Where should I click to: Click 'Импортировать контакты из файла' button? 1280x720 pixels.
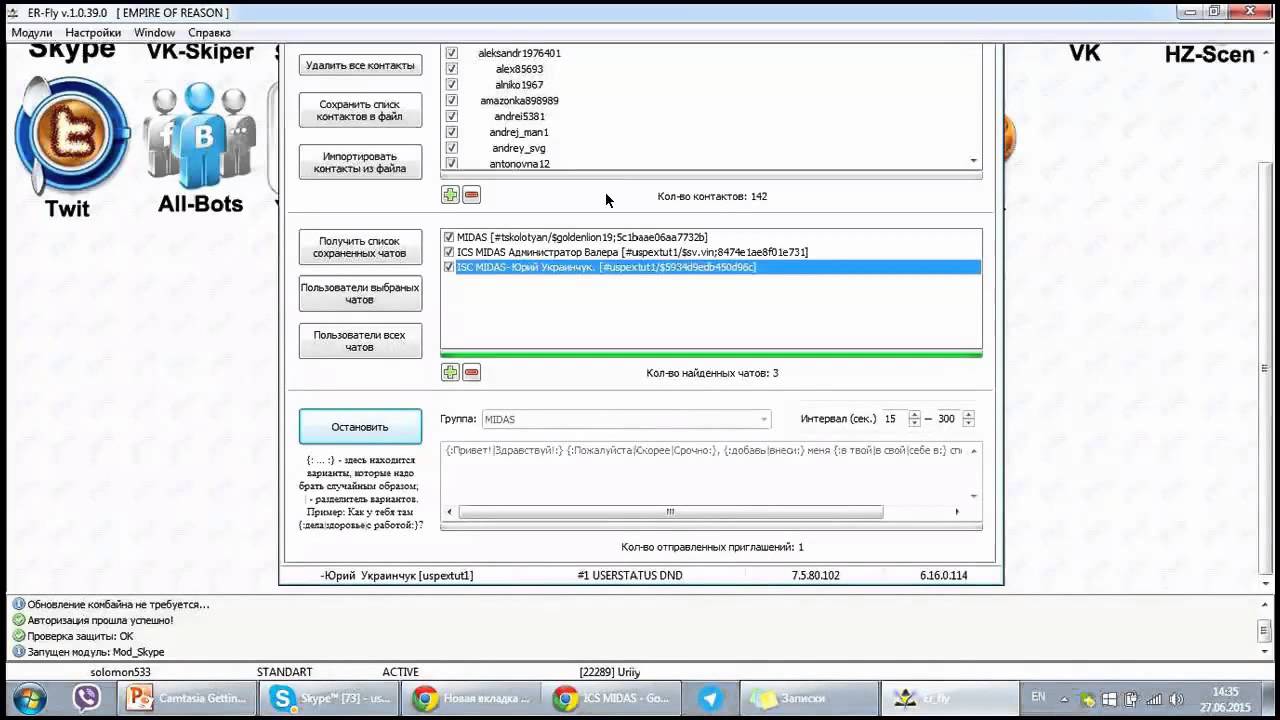pos(360,162)
